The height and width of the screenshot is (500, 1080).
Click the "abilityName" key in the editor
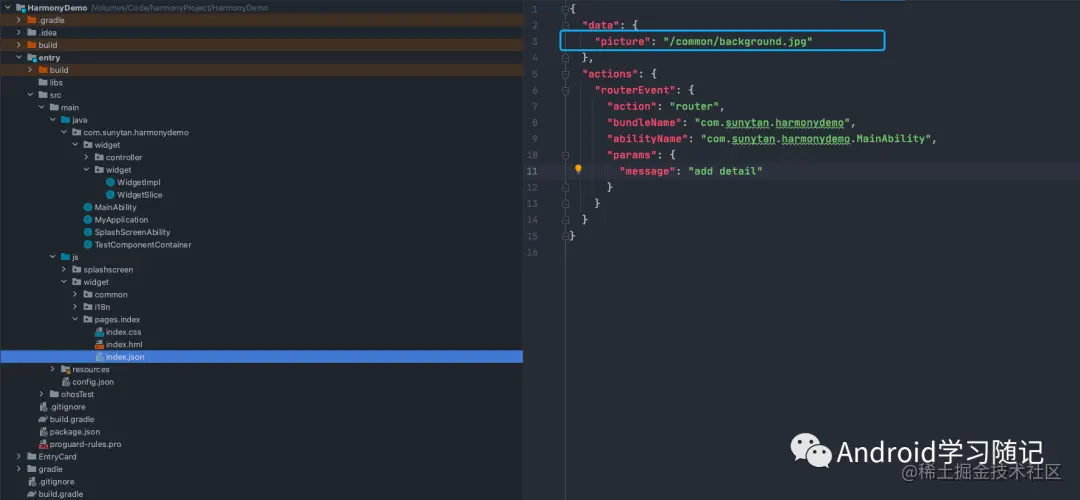[647, 138]
